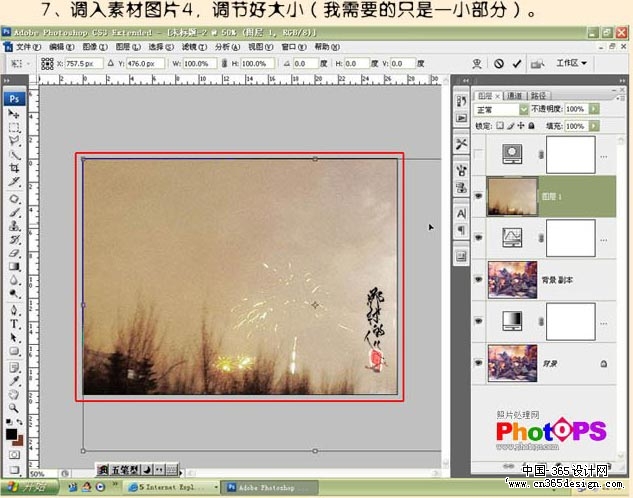
Task: Toggle Quick Mask mode in toolbox
Action: click(x=14, y=455)
